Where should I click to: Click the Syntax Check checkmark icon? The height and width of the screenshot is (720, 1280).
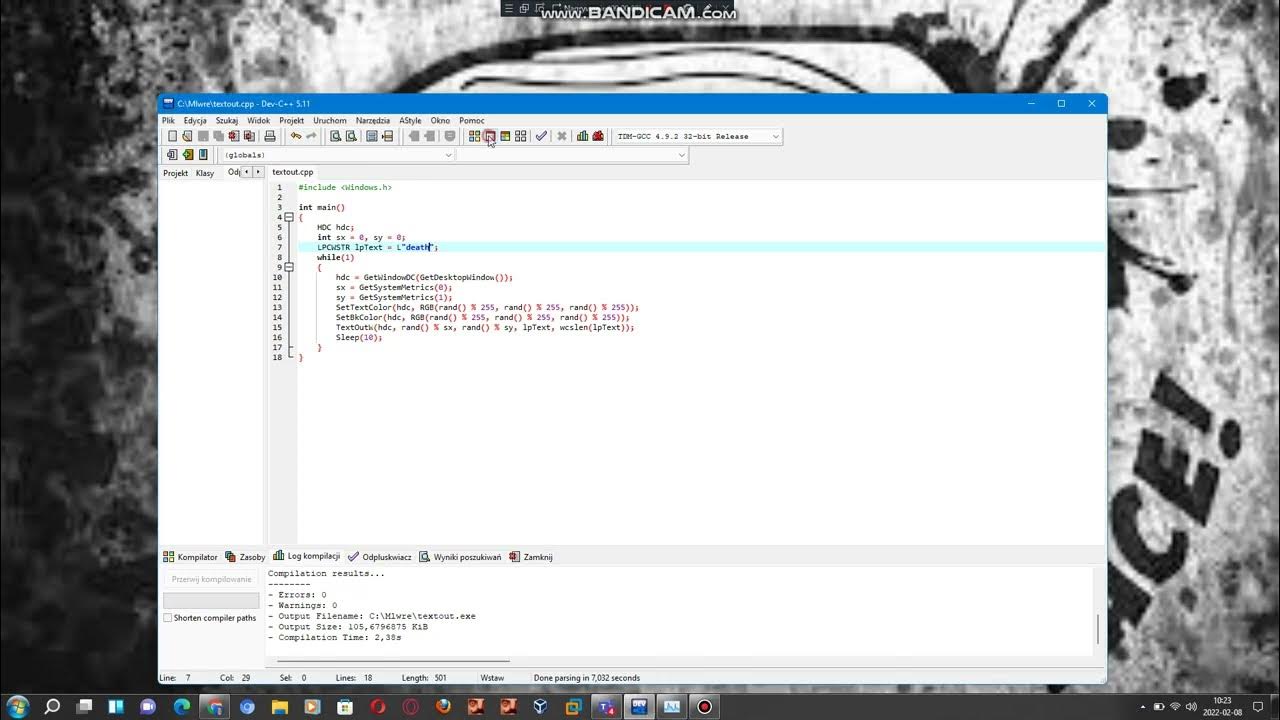tap(541, 136)
